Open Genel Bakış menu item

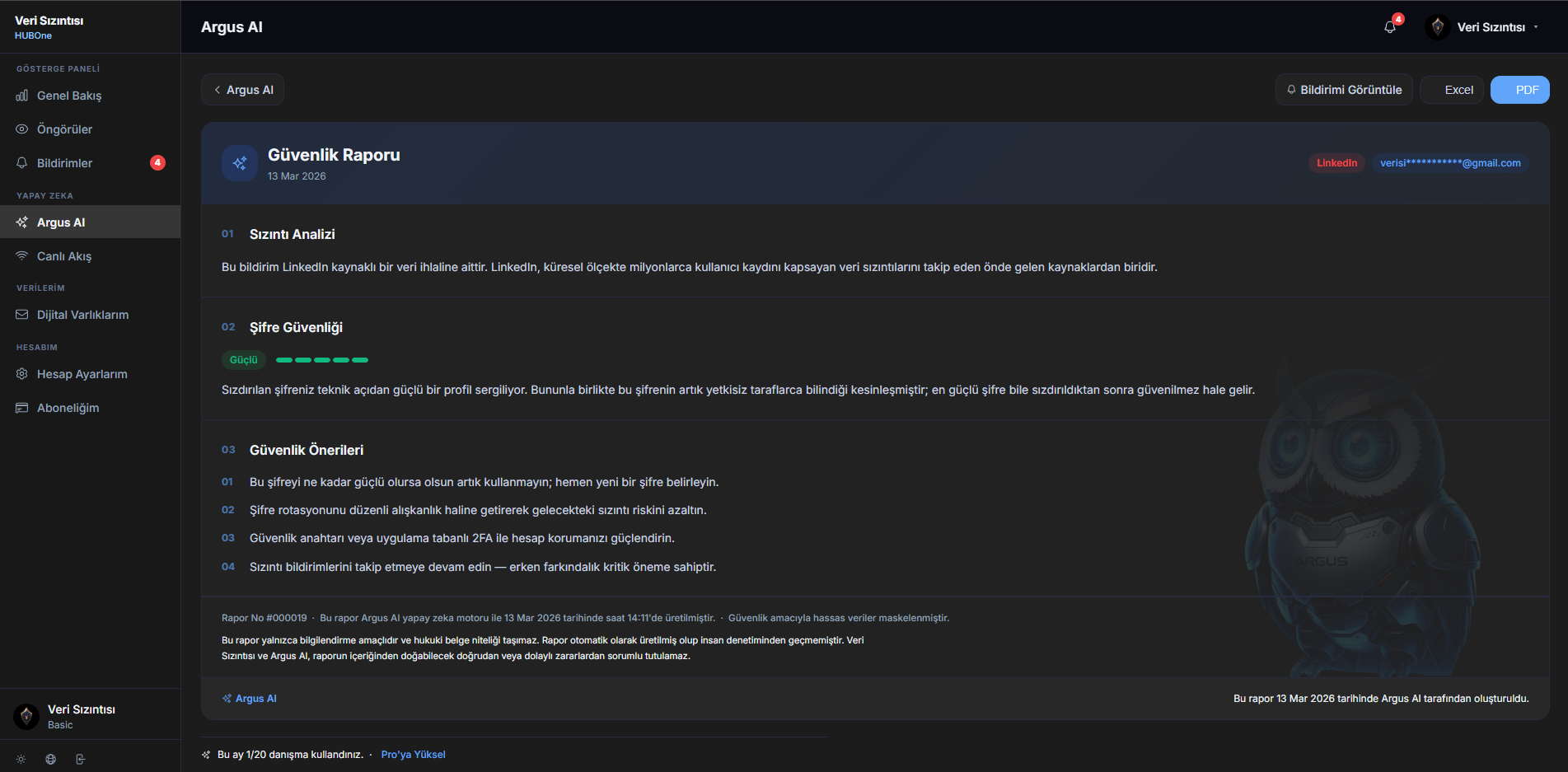pos(91,96)
